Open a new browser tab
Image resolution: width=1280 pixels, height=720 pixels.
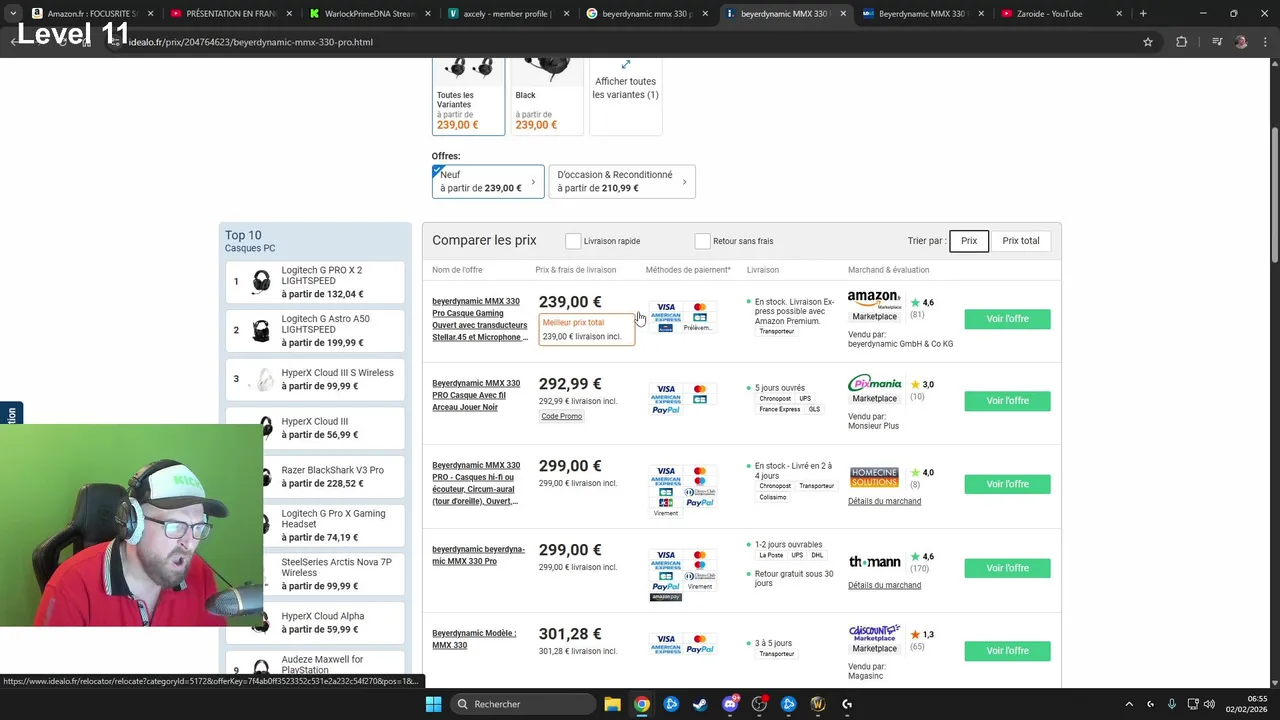pyautogui.click(x=1143, y=14)
